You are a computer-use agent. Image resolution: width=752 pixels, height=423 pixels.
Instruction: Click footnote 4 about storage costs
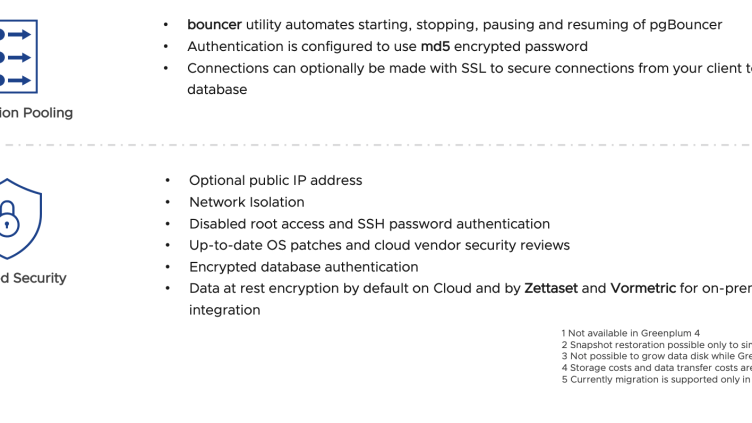click(x=656, y=368)
